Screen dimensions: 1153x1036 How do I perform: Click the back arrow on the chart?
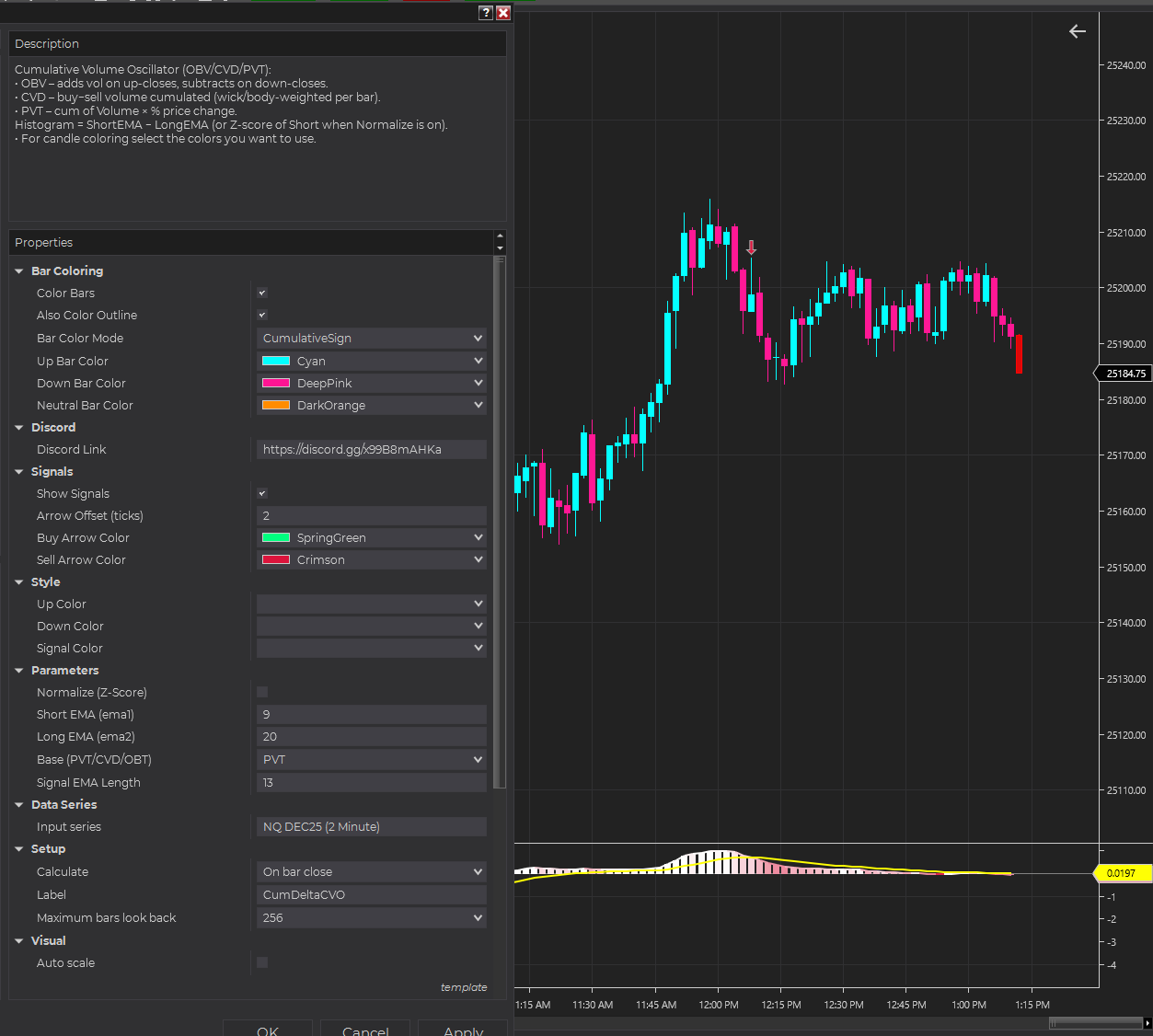(1078, 31)
